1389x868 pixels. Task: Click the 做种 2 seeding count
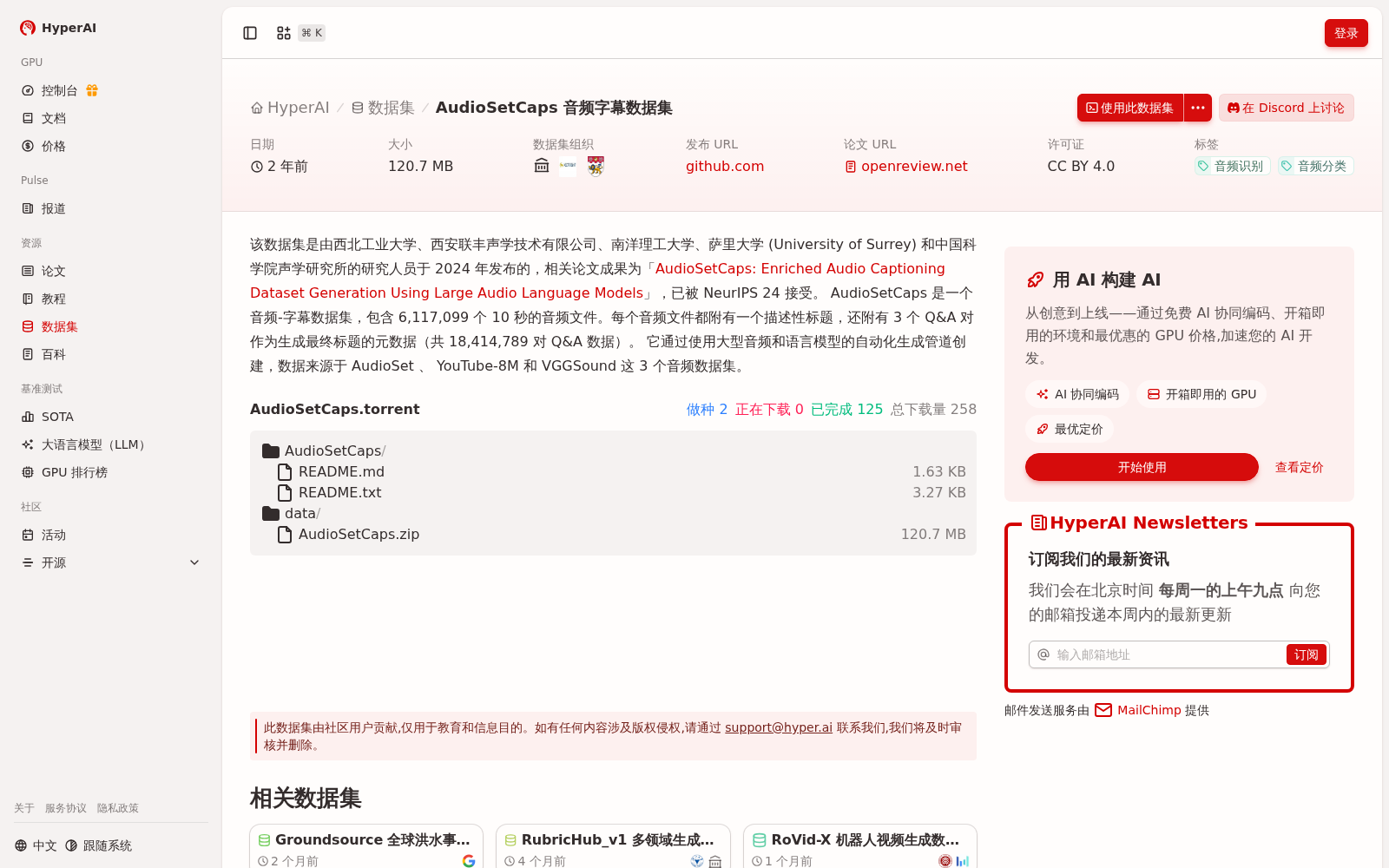[707, 409]
